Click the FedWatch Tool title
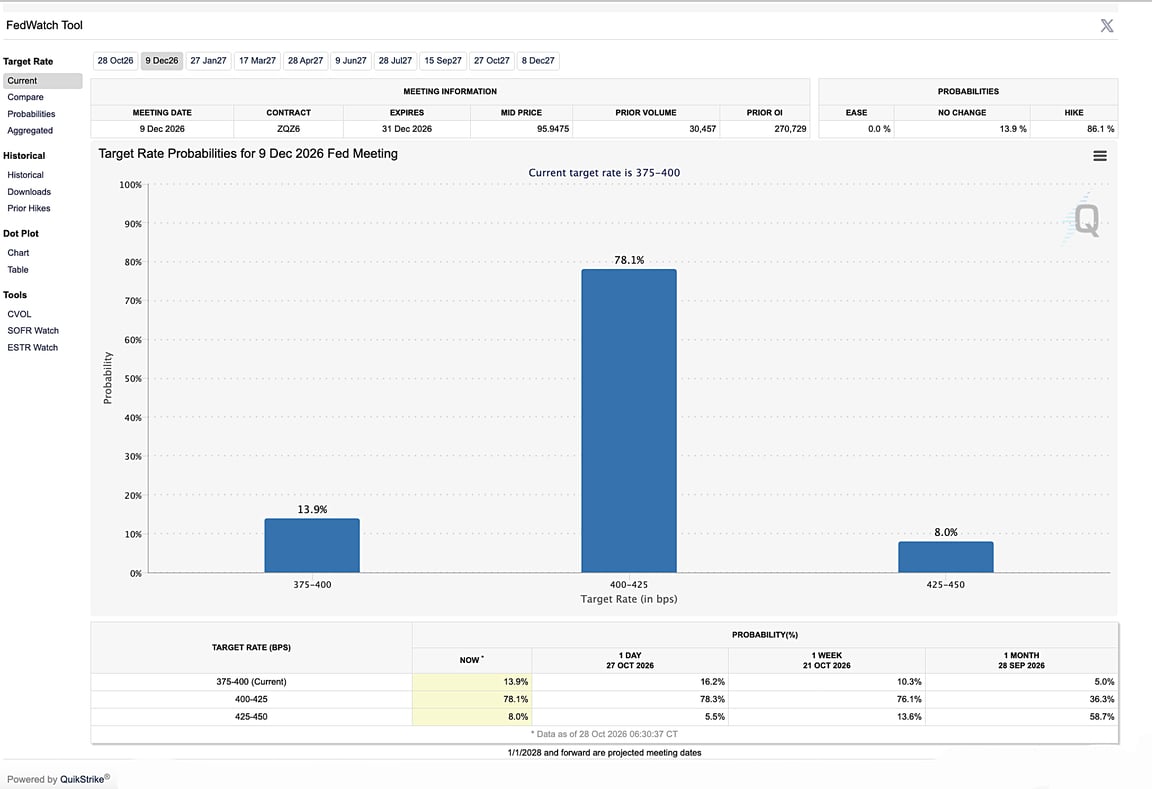 click(x=44, y=25)
